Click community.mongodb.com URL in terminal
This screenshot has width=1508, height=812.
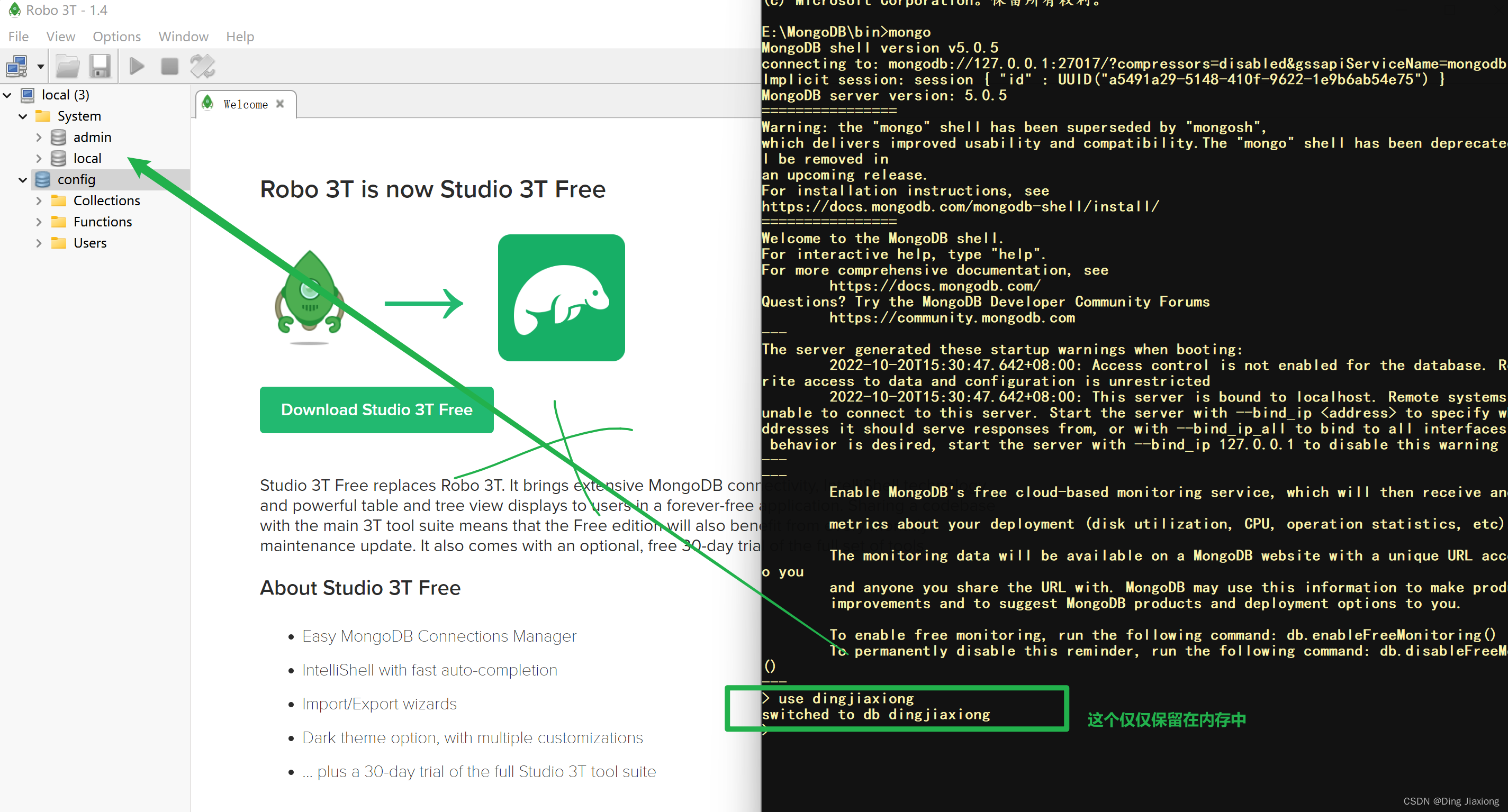tap(952, 318)
